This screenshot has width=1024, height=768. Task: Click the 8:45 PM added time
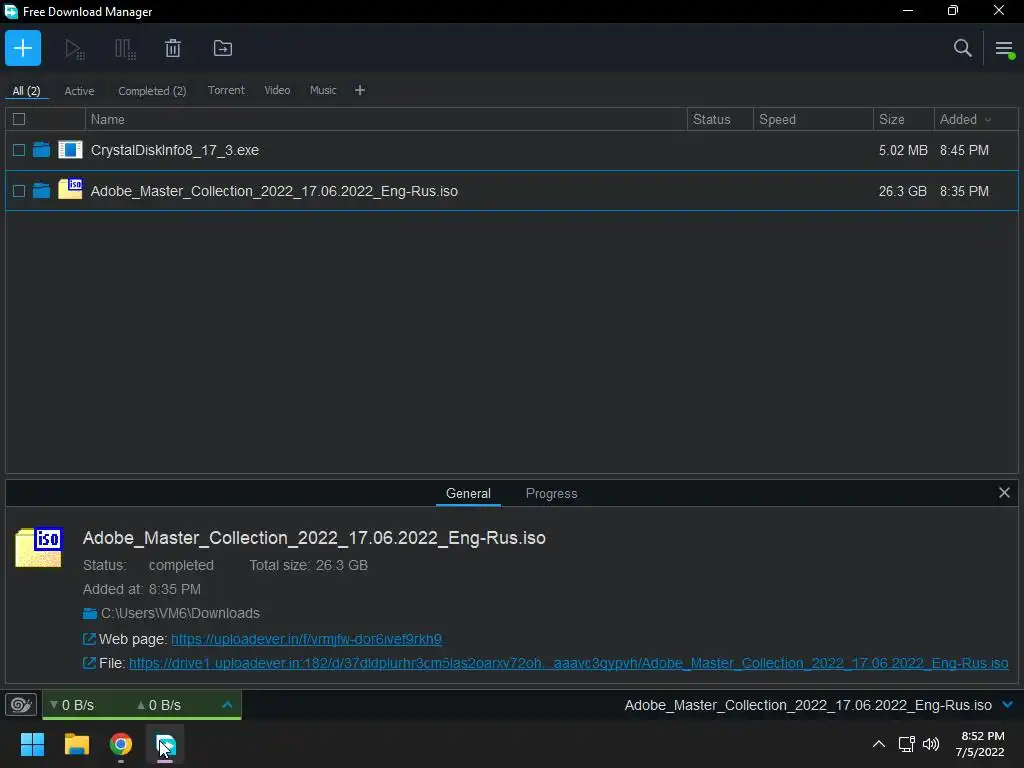(x=964, y=150)
